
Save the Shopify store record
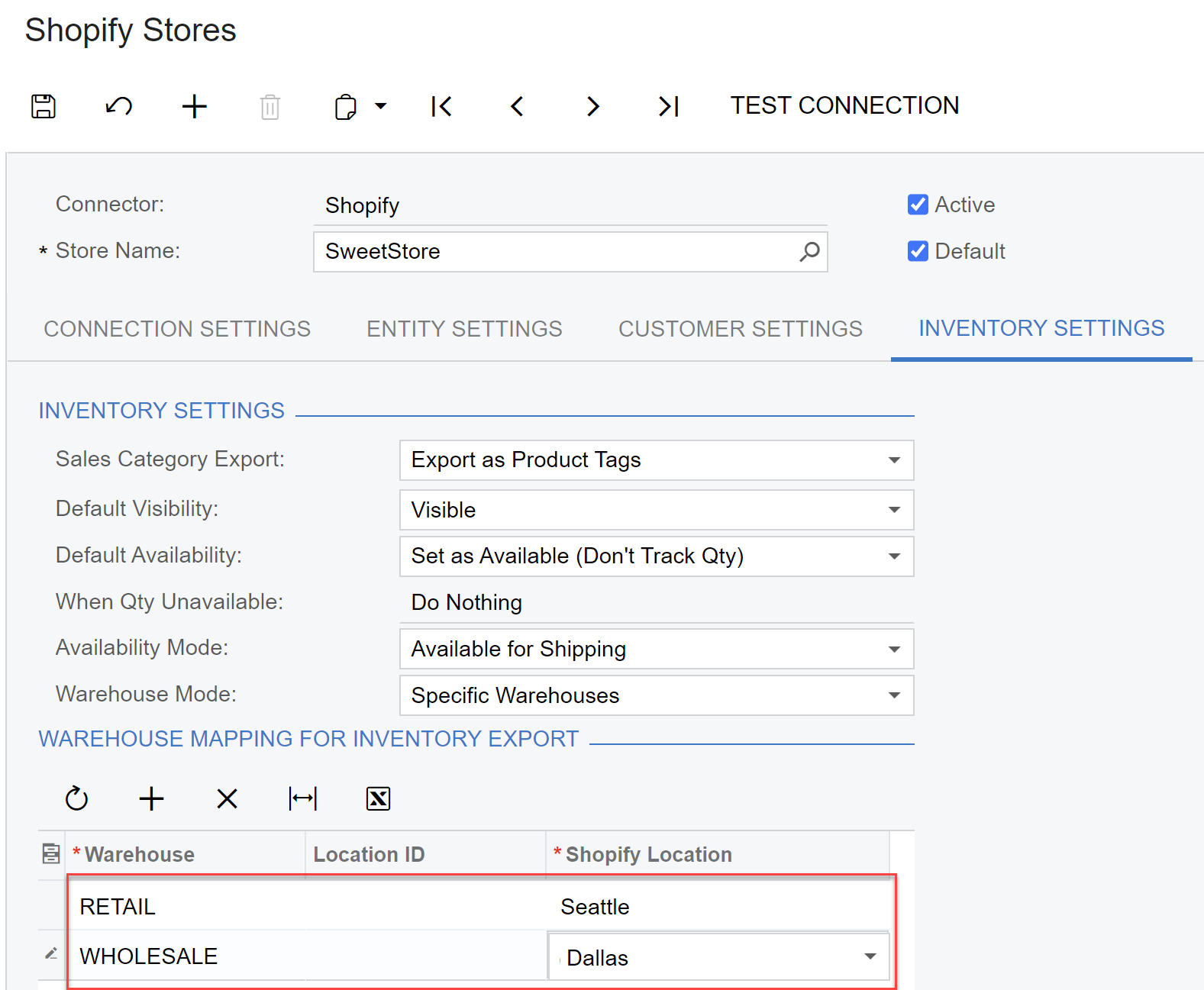44,106
